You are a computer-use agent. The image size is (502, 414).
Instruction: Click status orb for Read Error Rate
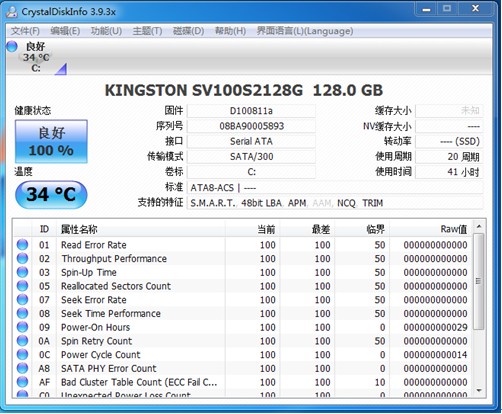point(22,245)
